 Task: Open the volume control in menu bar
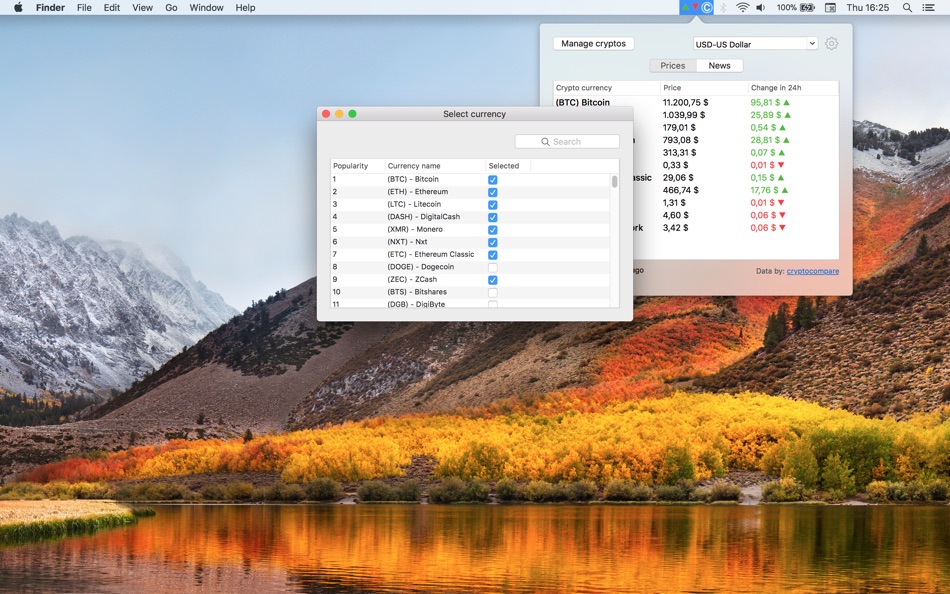[x=761, y=7]
